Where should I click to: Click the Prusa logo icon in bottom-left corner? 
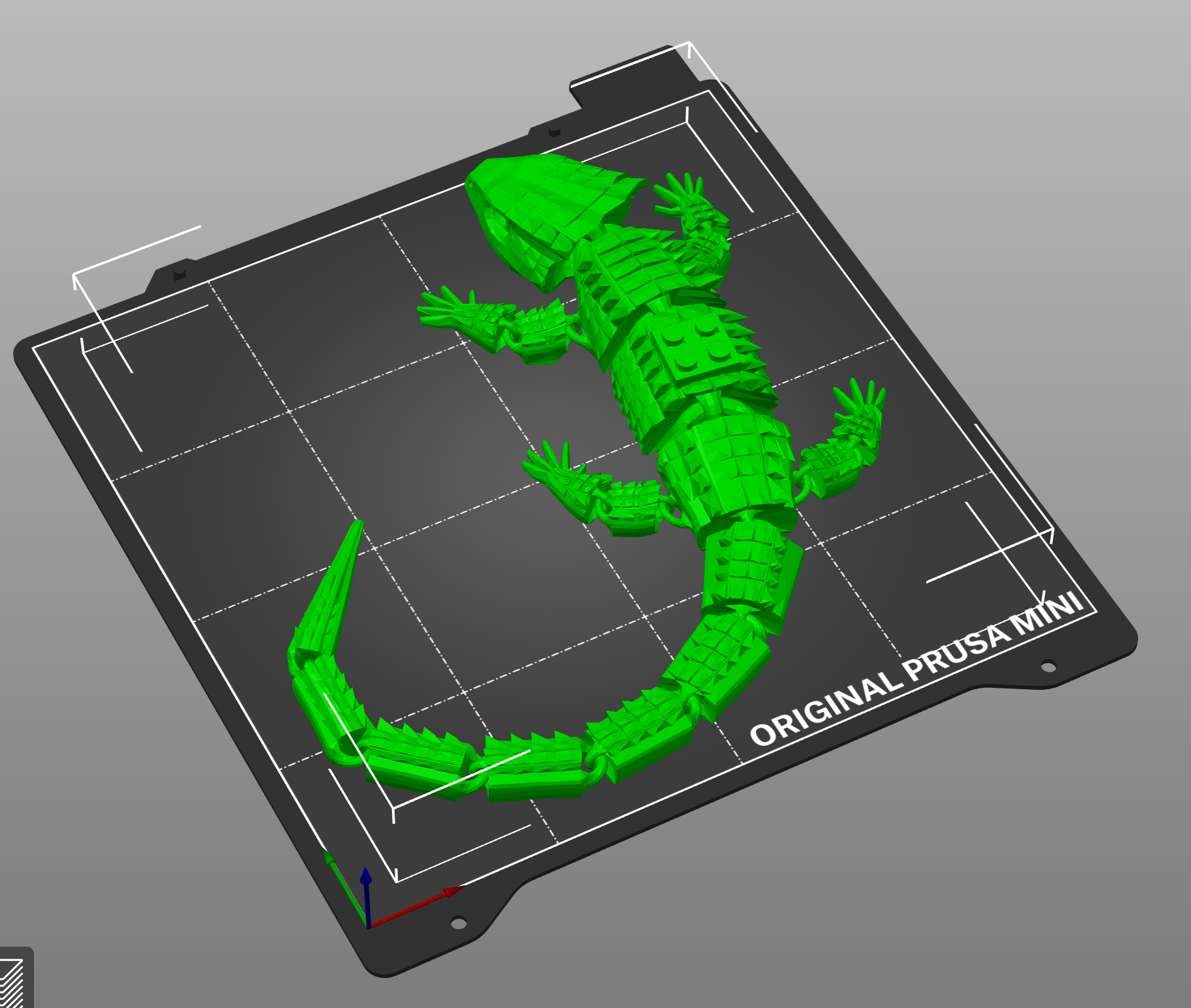click(x=12, y=985)
